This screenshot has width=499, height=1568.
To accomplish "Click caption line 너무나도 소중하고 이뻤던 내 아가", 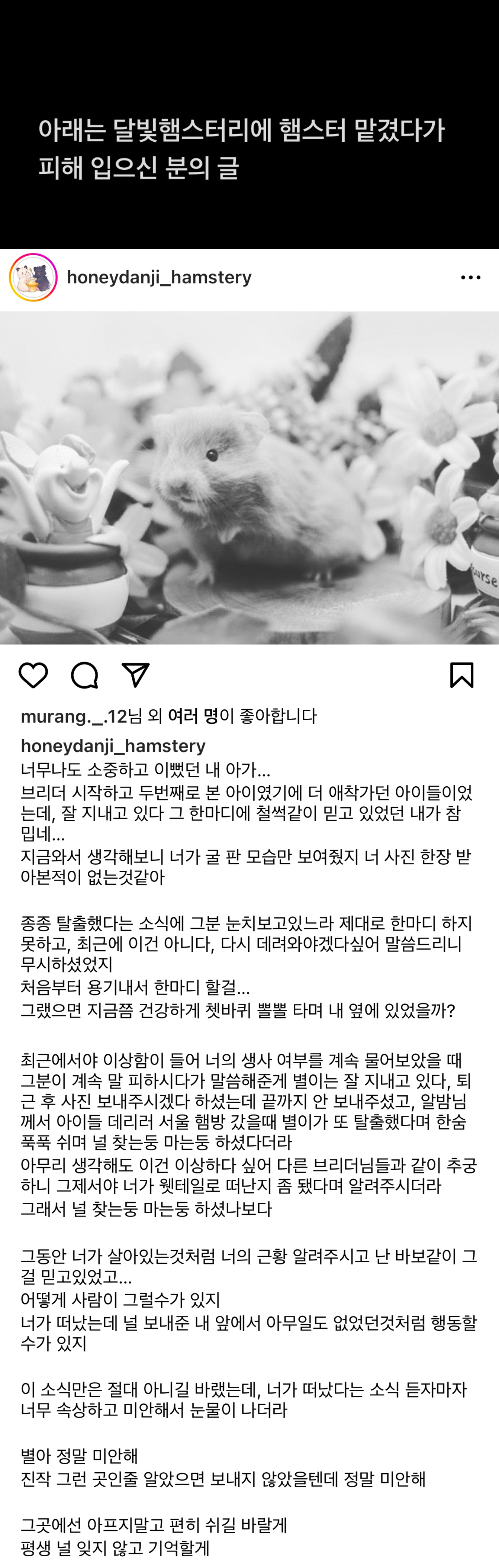I will click(145, 769).
